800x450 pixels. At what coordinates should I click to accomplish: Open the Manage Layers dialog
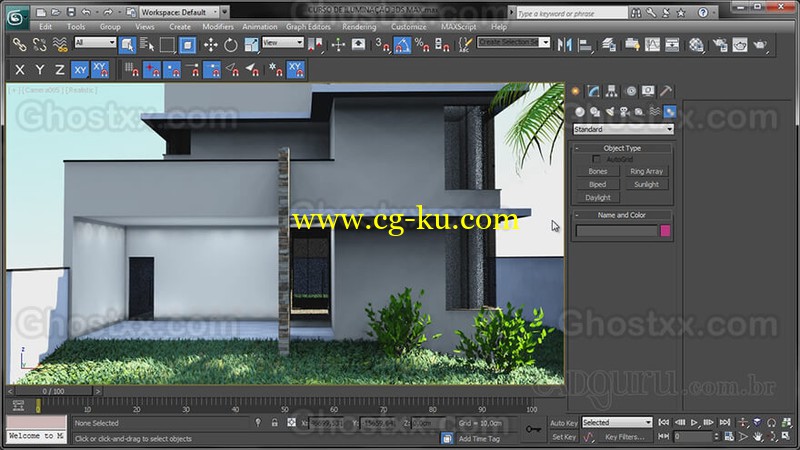[x=609, y=45]
